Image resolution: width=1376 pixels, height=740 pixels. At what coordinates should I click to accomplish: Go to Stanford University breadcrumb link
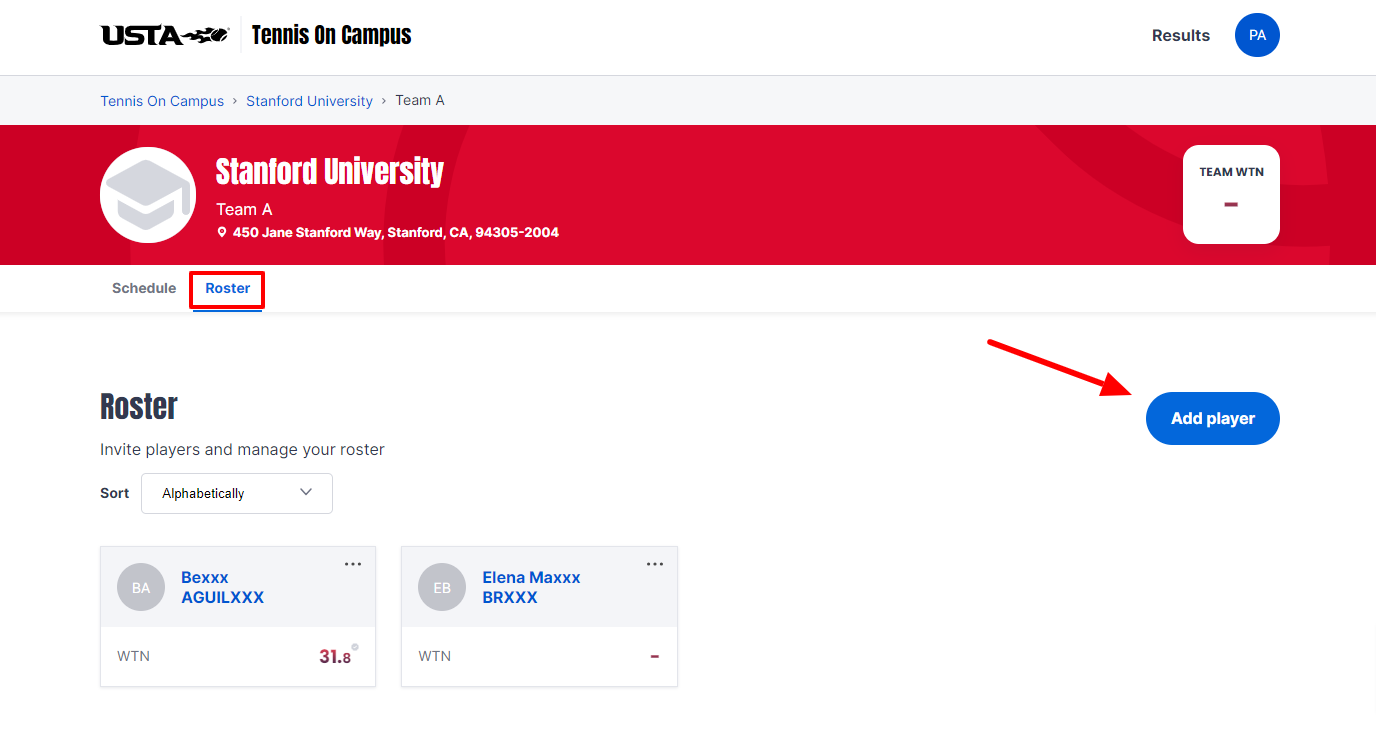309,101
